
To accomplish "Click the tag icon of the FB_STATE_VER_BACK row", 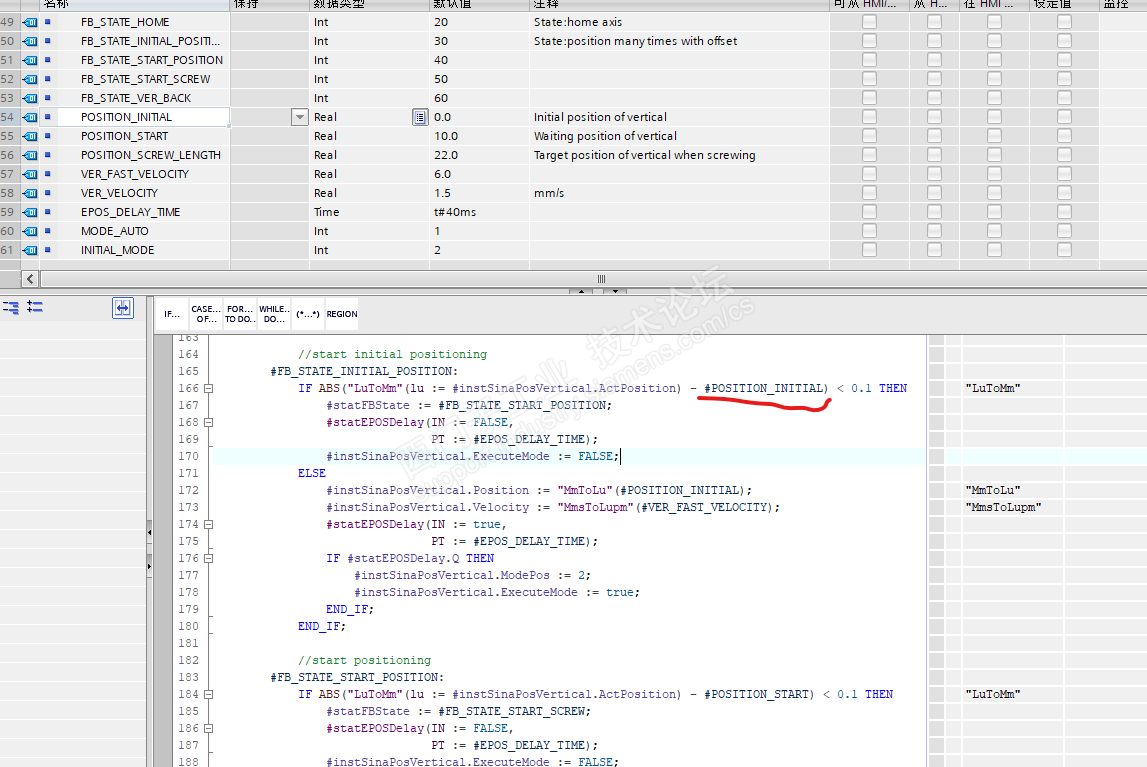I will pyautogui.click(x=30, y=98).
